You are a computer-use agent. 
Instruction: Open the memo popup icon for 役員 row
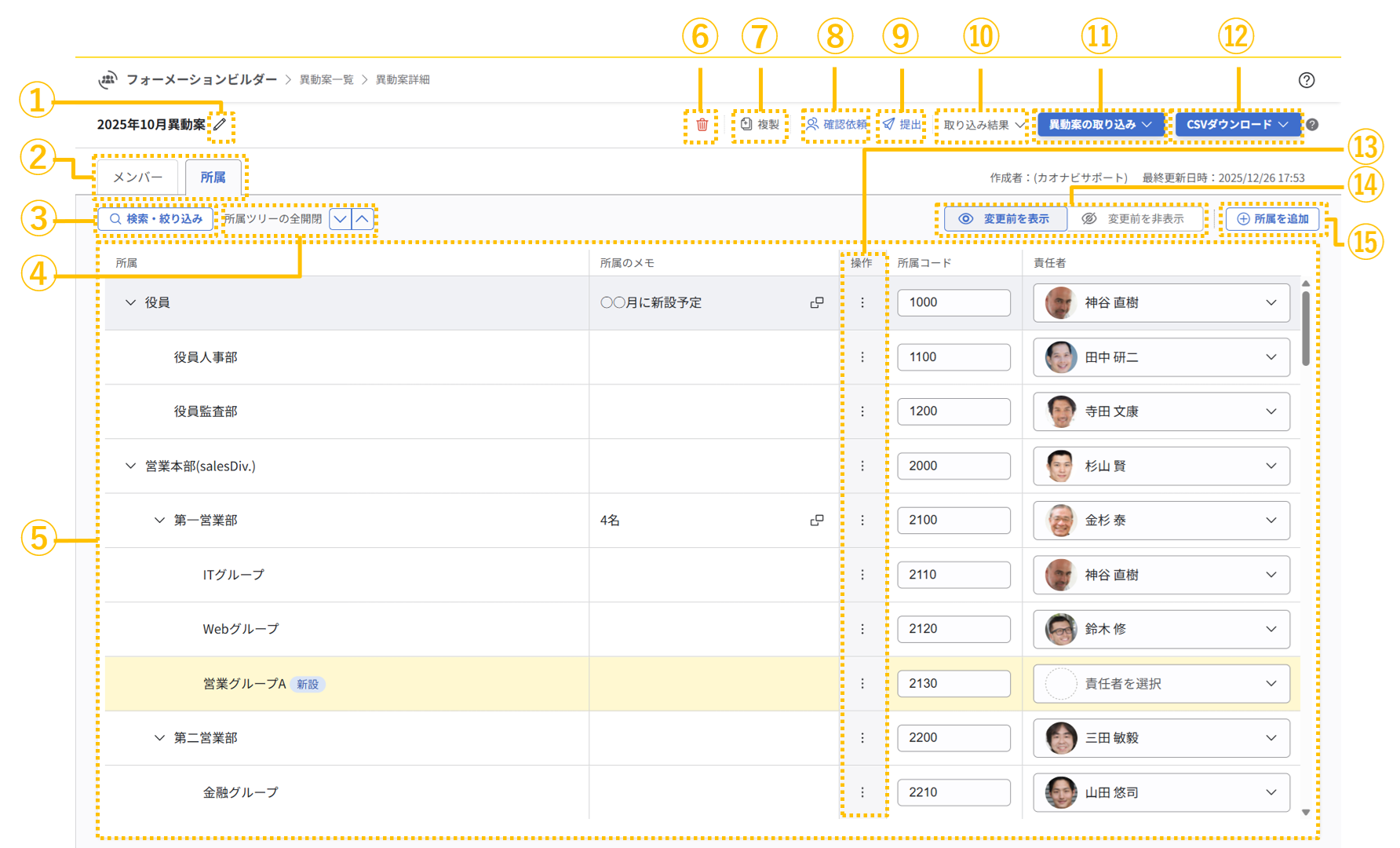point(817,302)
